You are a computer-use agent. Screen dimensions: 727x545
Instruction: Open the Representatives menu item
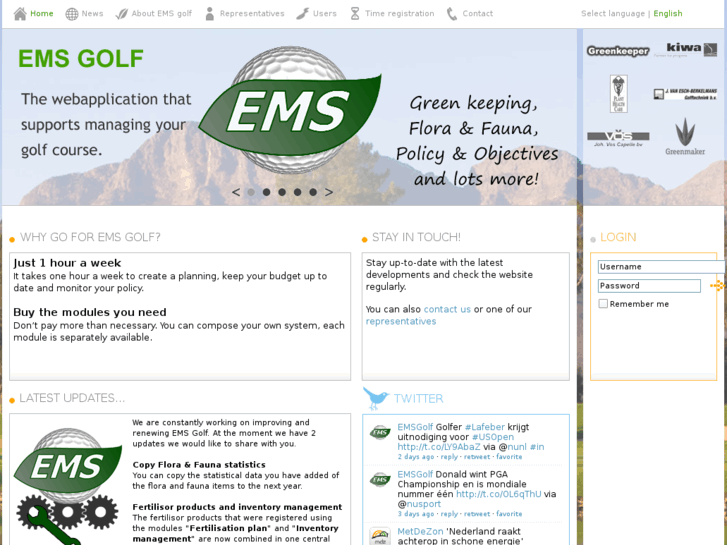point(252,13)
